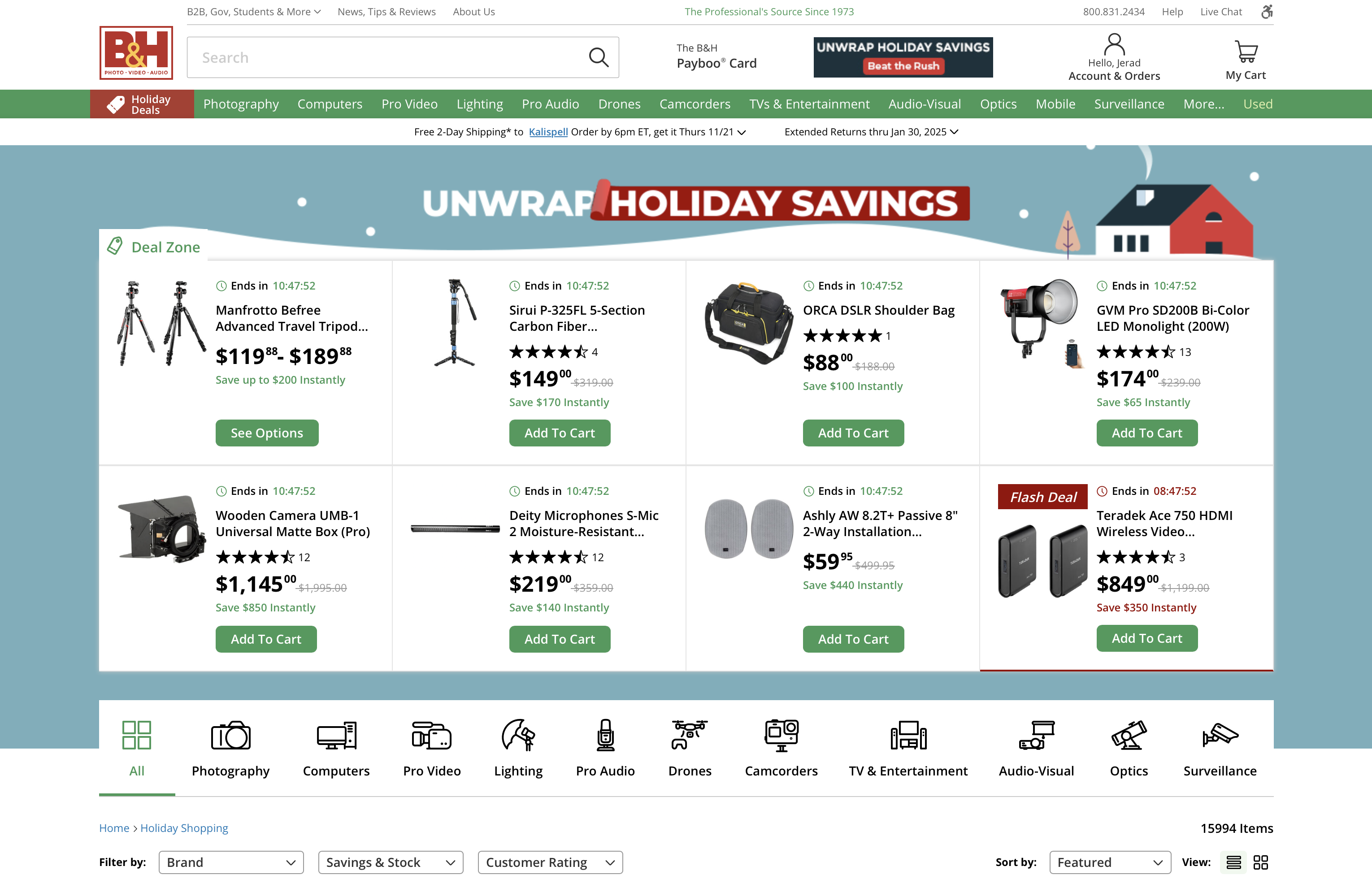Image resolution: width=1372 pixels, height=892 pixels.
Task: Open the Teradek Ace 750 product thumbnail
Action: (1042, 559)
